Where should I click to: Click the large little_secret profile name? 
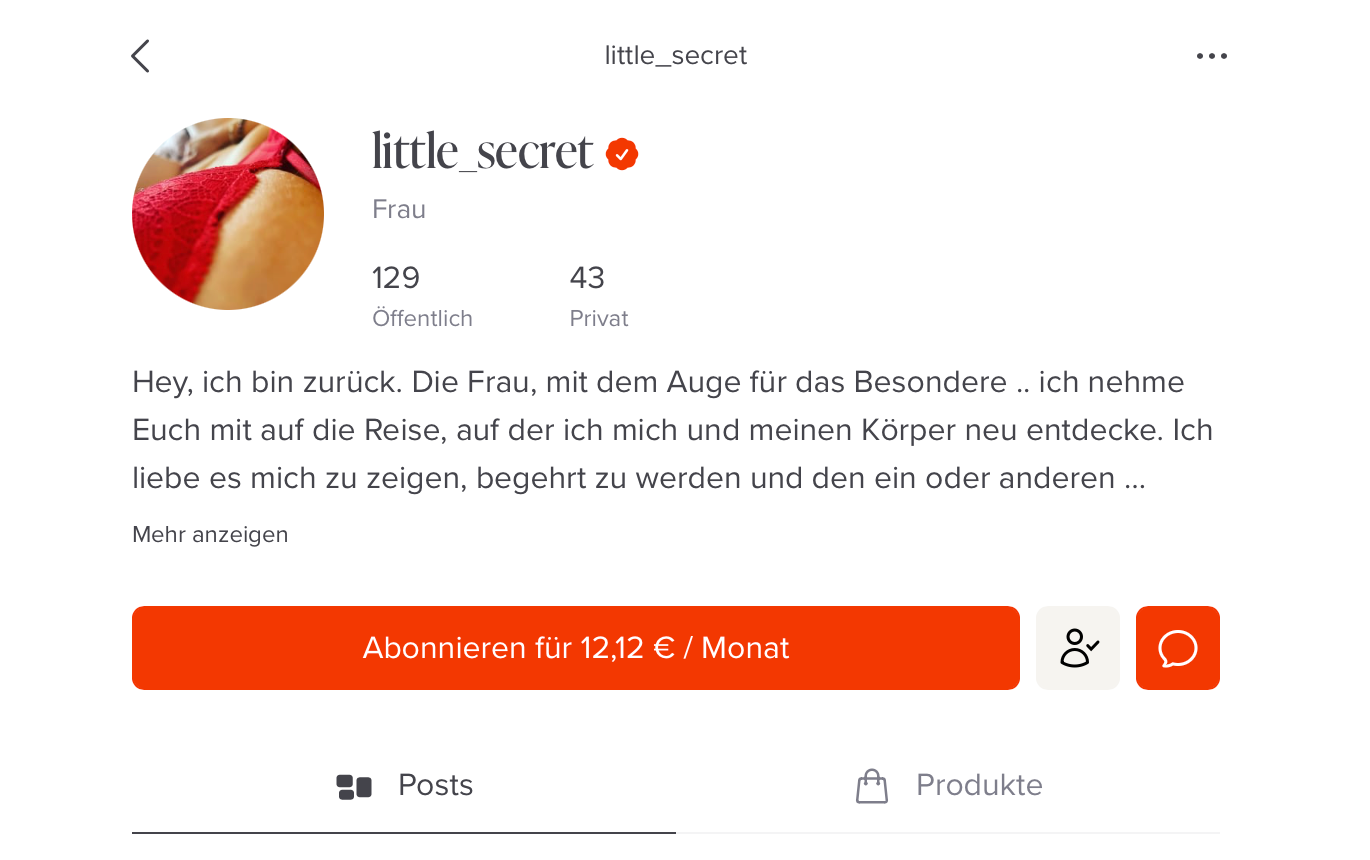point(483,152)
